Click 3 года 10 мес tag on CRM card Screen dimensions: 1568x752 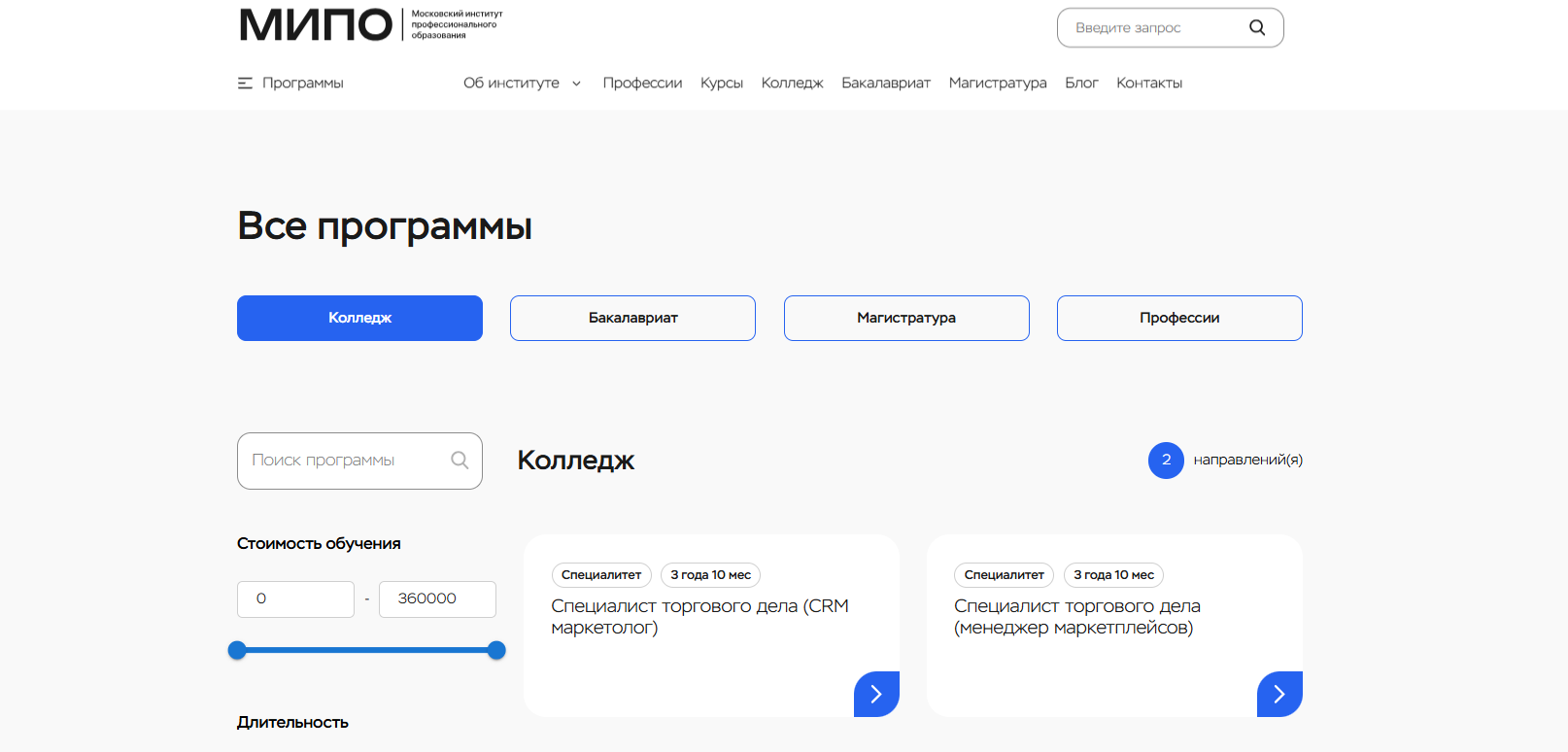click(x=710, y=575)
